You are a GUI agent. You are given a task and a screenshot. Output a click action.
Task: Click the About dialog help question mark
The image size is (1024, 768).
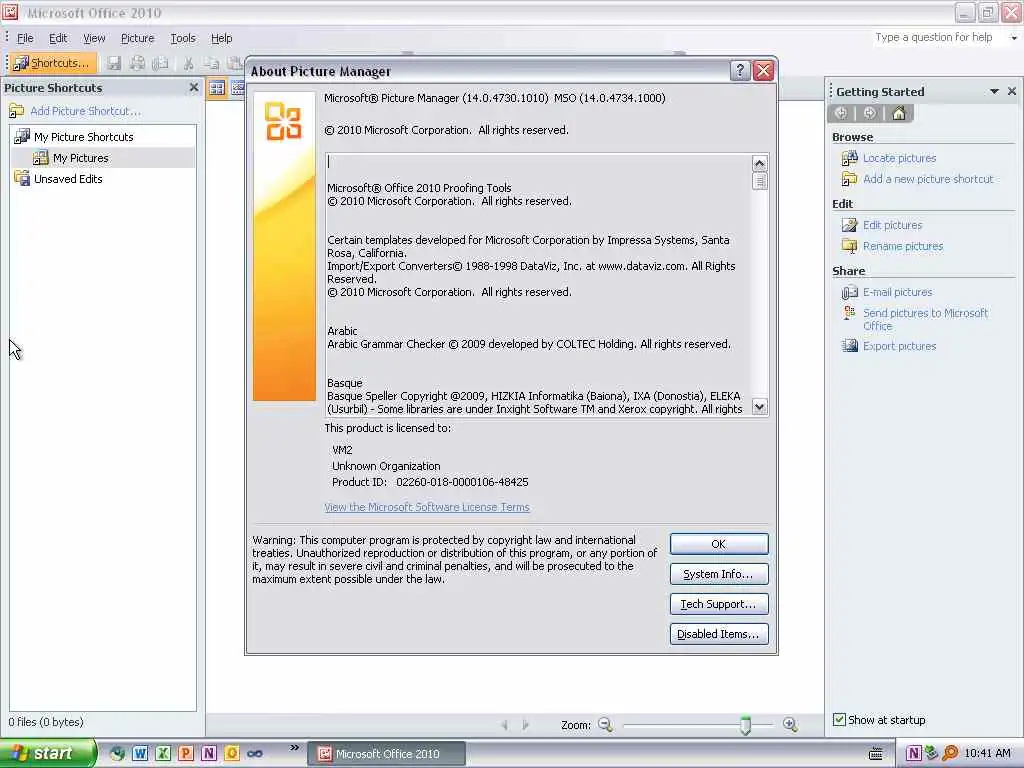point(739,71)
